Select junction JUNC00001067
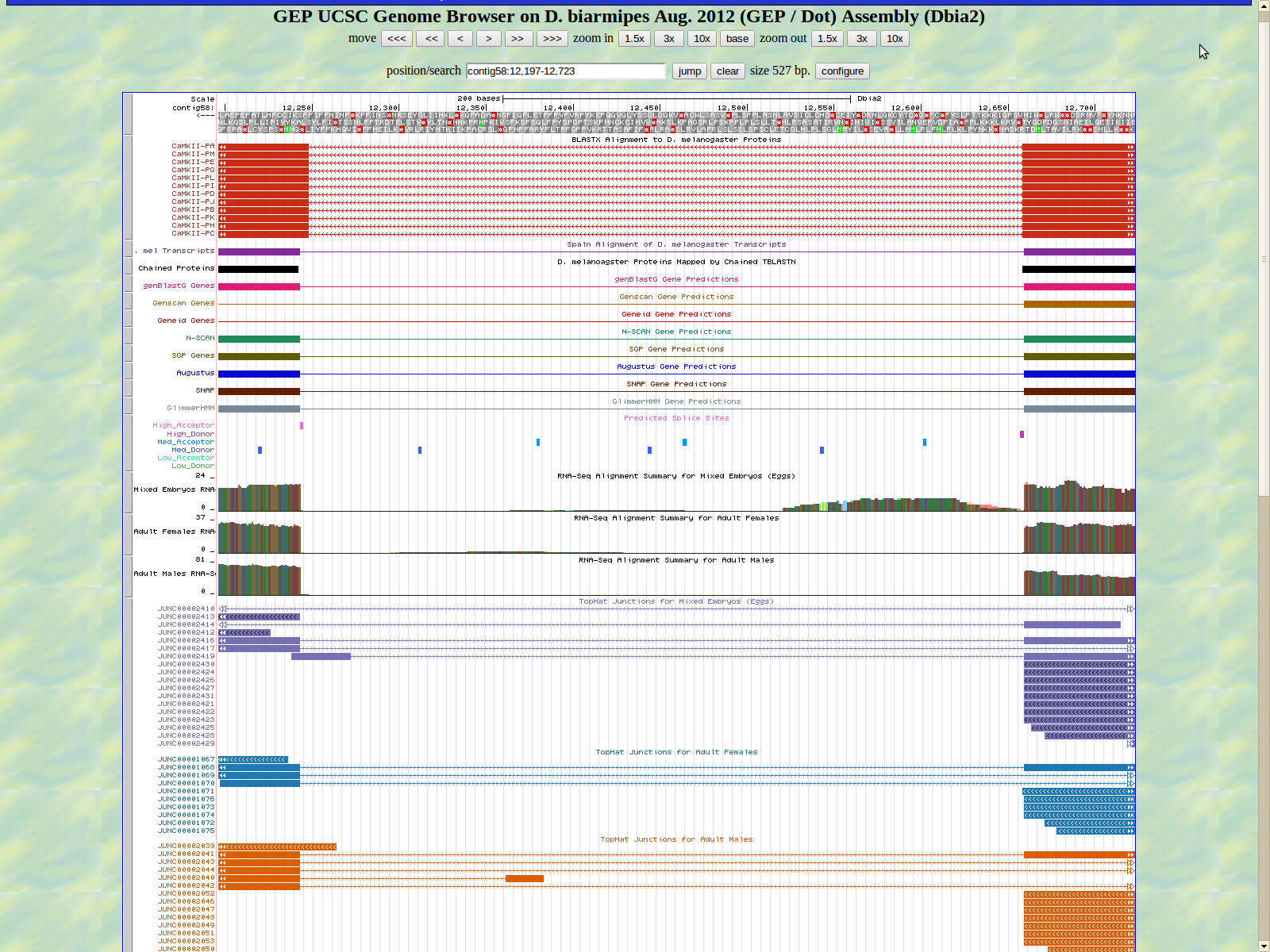This screenshot has width=1270, height=952. coord(186,759)
